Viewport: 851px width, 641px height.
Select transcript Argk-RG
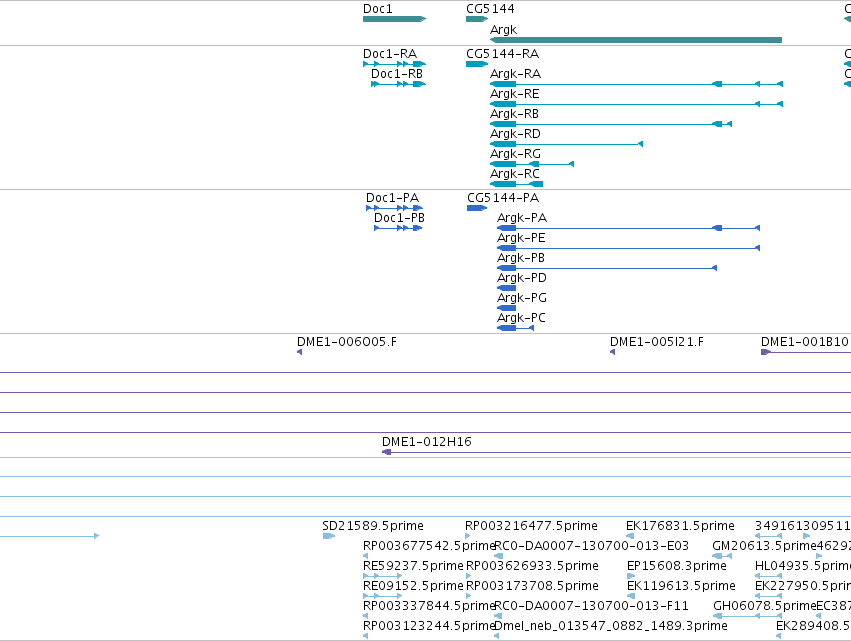click(531, 164)
